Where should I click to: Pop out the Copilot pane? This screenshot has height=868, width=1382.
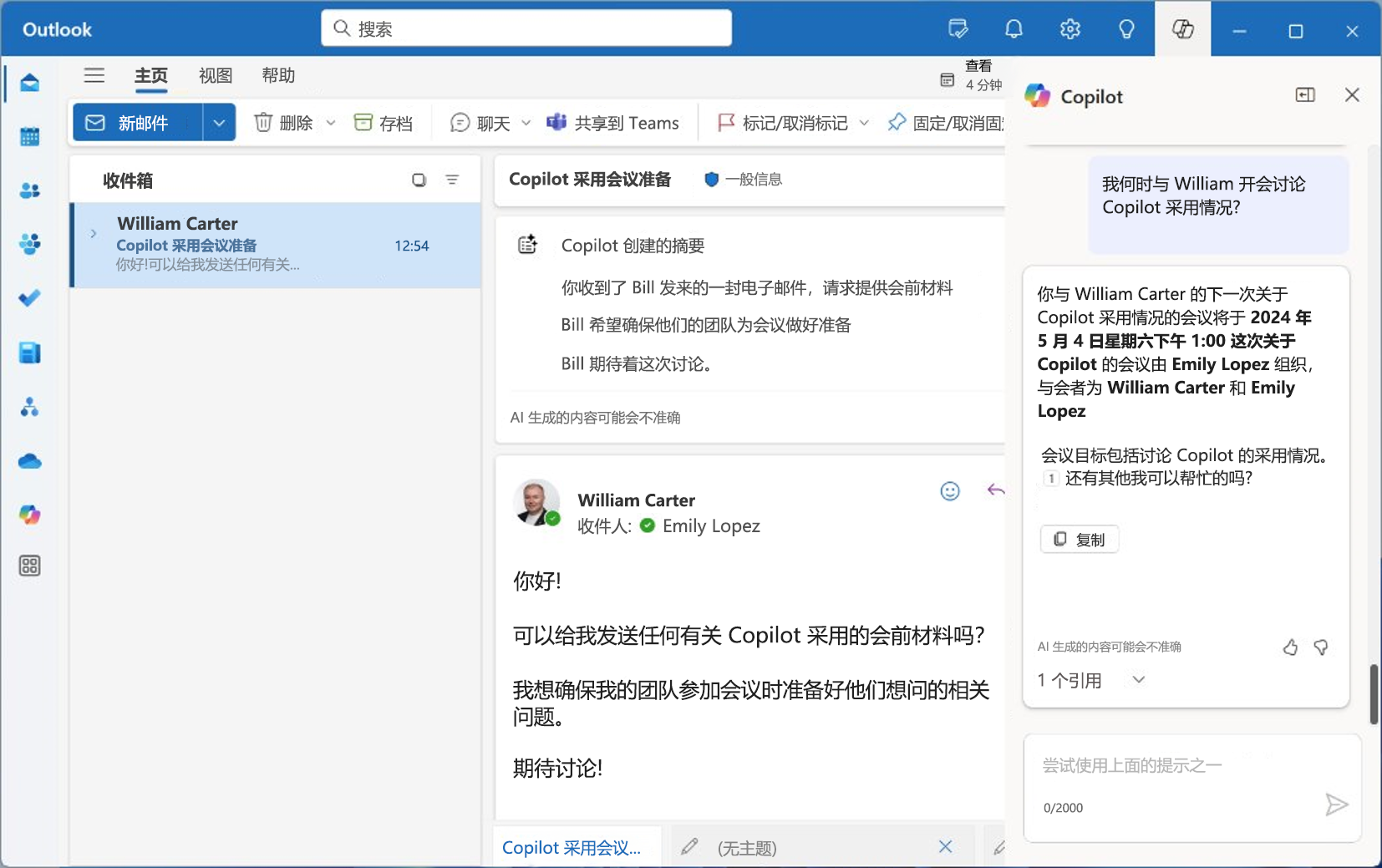1305,95
